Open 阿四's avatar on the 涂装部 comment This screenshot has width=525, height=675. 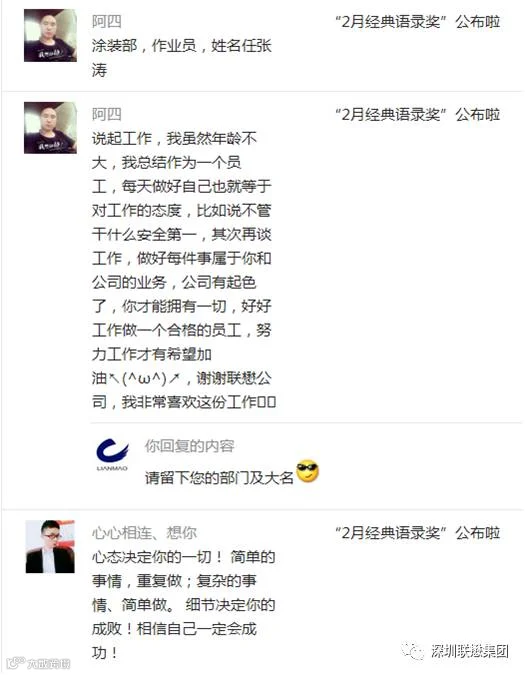coord(50,35)
